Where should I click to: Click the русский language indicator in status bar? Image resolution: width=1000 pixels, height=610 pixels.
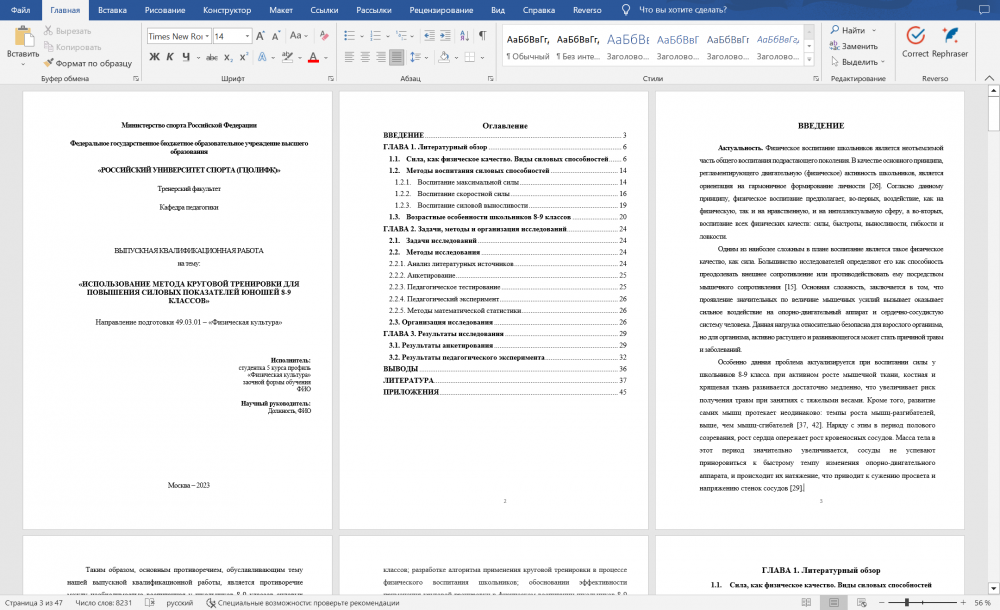[x=179, y=602]
